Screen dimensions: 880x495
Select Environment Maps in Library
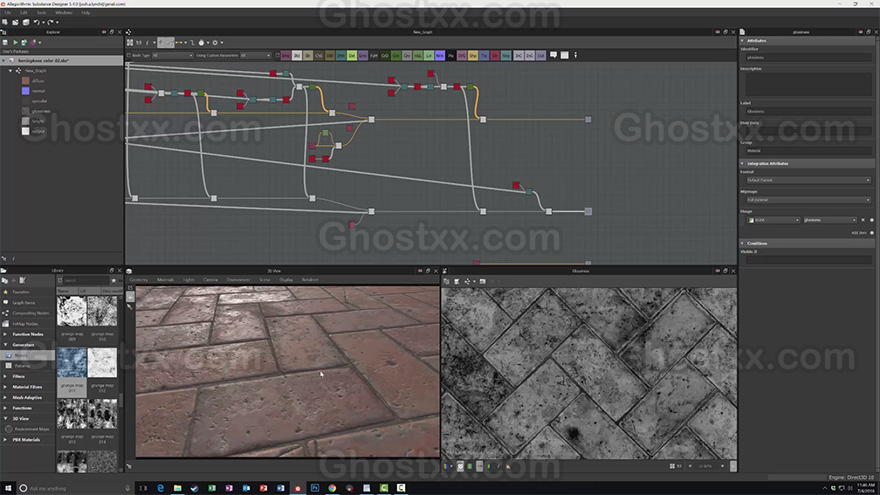click(32, 429)
